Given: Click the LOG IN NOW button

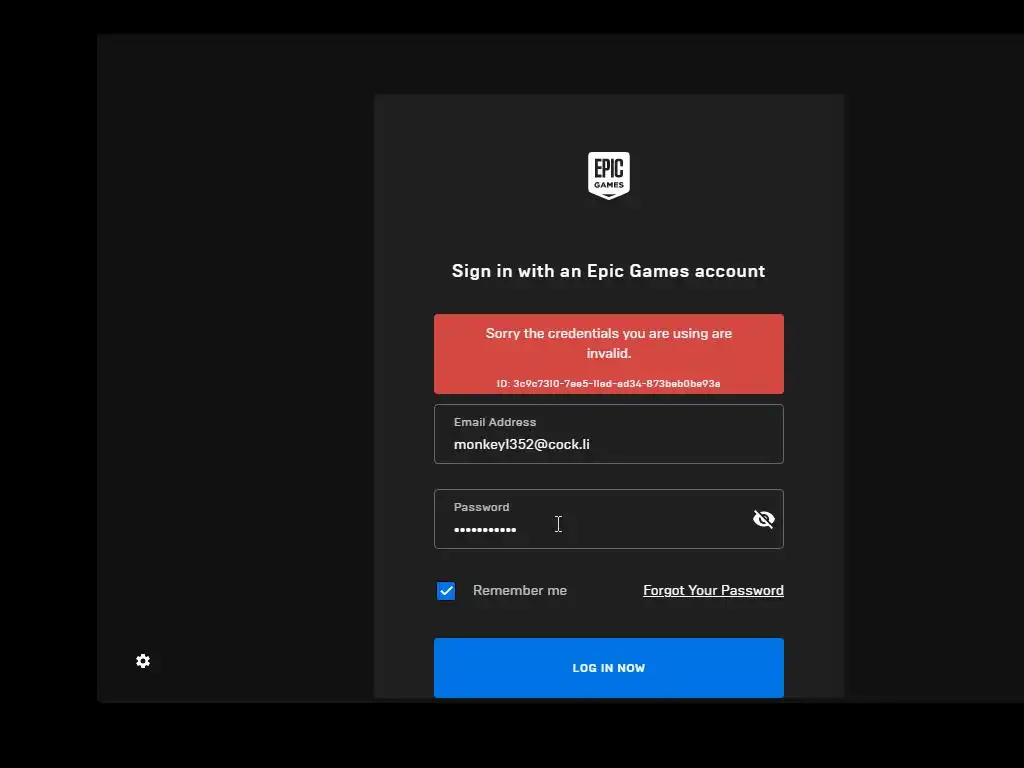Looking at the screenshot, I should pyautogui.click(x=609, y=667).
